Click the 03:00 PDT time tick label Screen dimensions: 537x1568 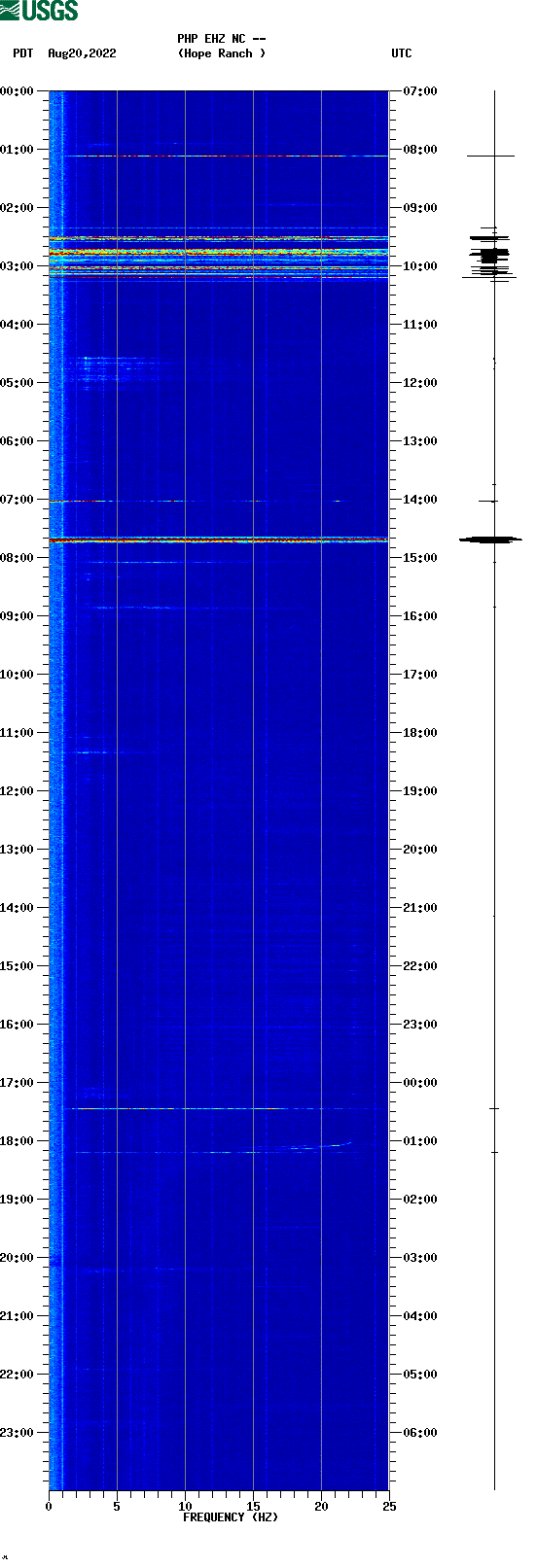pos(17,266)
